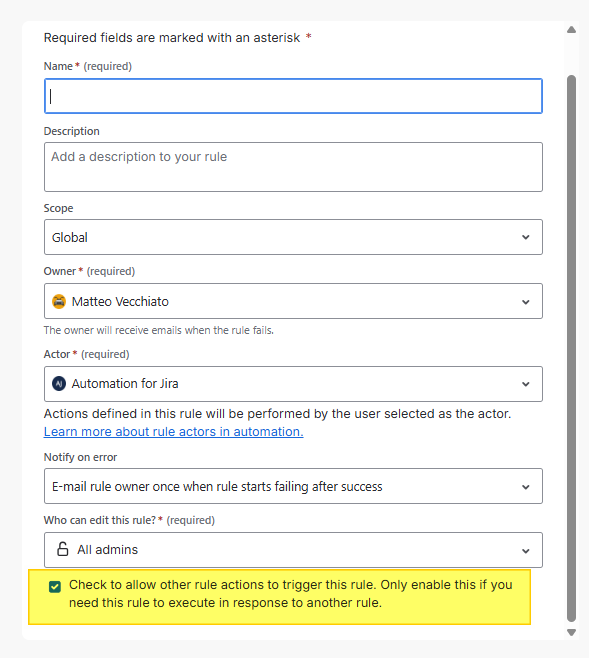Click the chevron in Who can edit field

point(526,551)
